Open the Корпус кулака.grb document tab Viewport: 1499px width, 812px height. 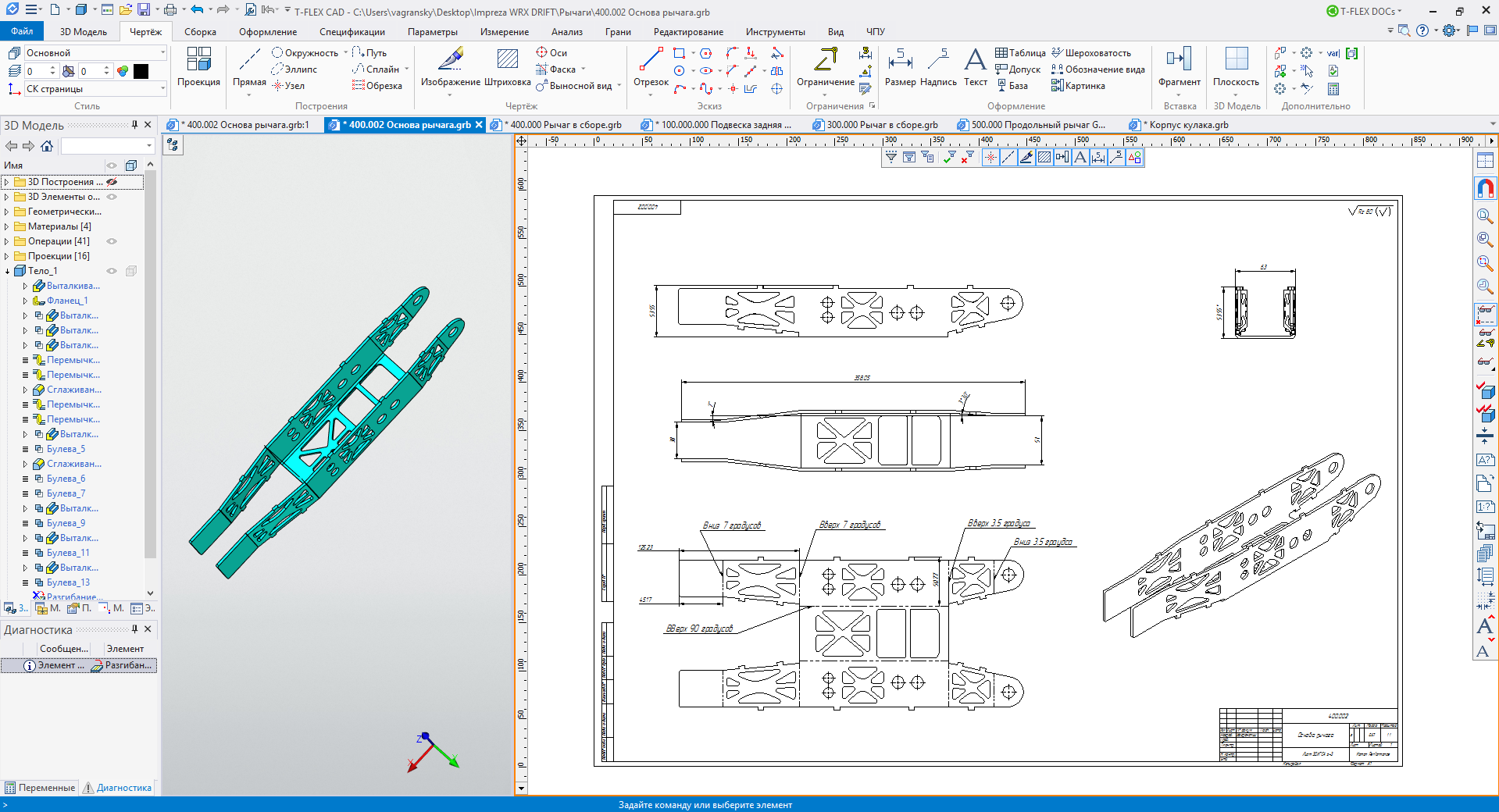1180,124
